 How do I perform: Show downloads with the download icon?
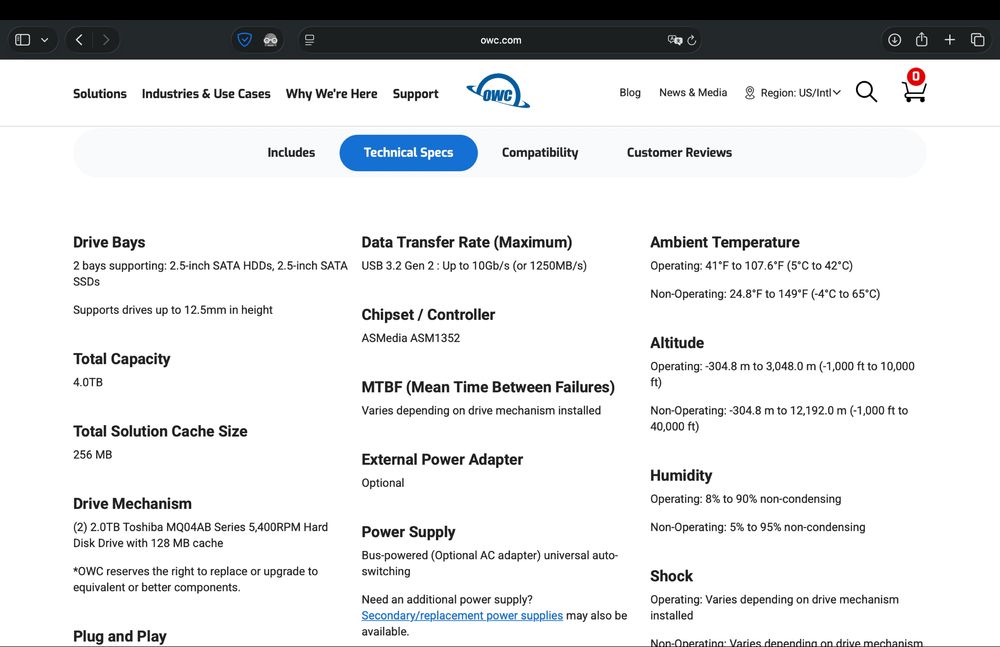[895, 40]
